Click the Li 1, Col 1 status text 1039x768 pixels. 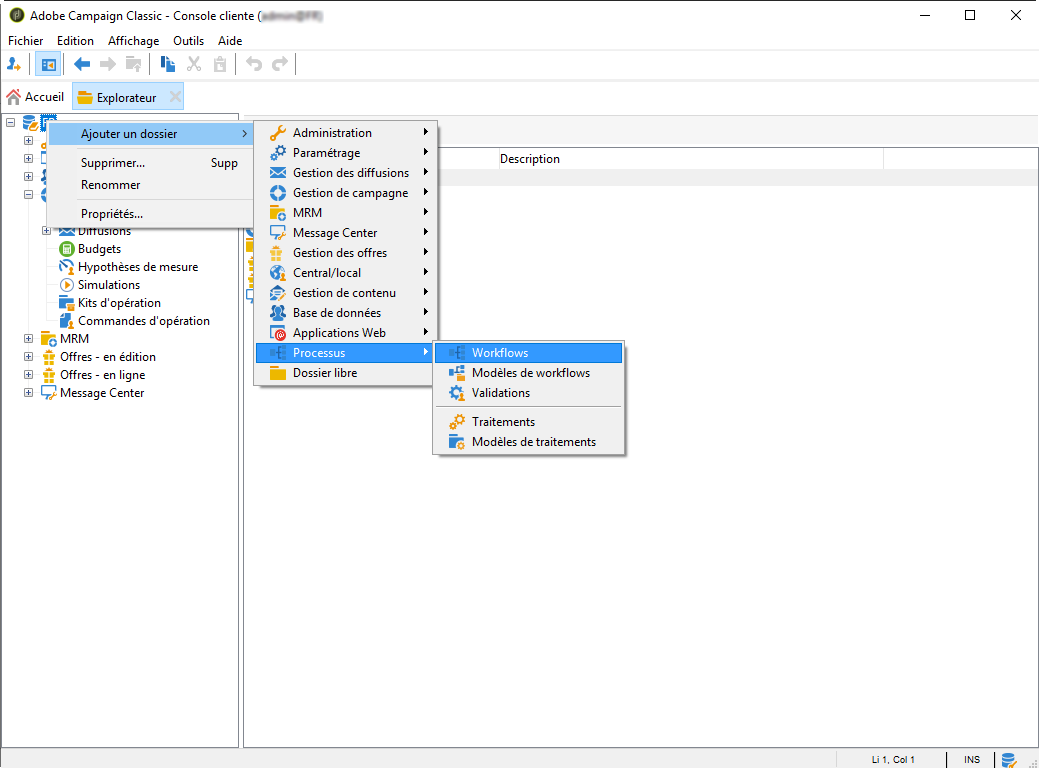tap(893, 760)
